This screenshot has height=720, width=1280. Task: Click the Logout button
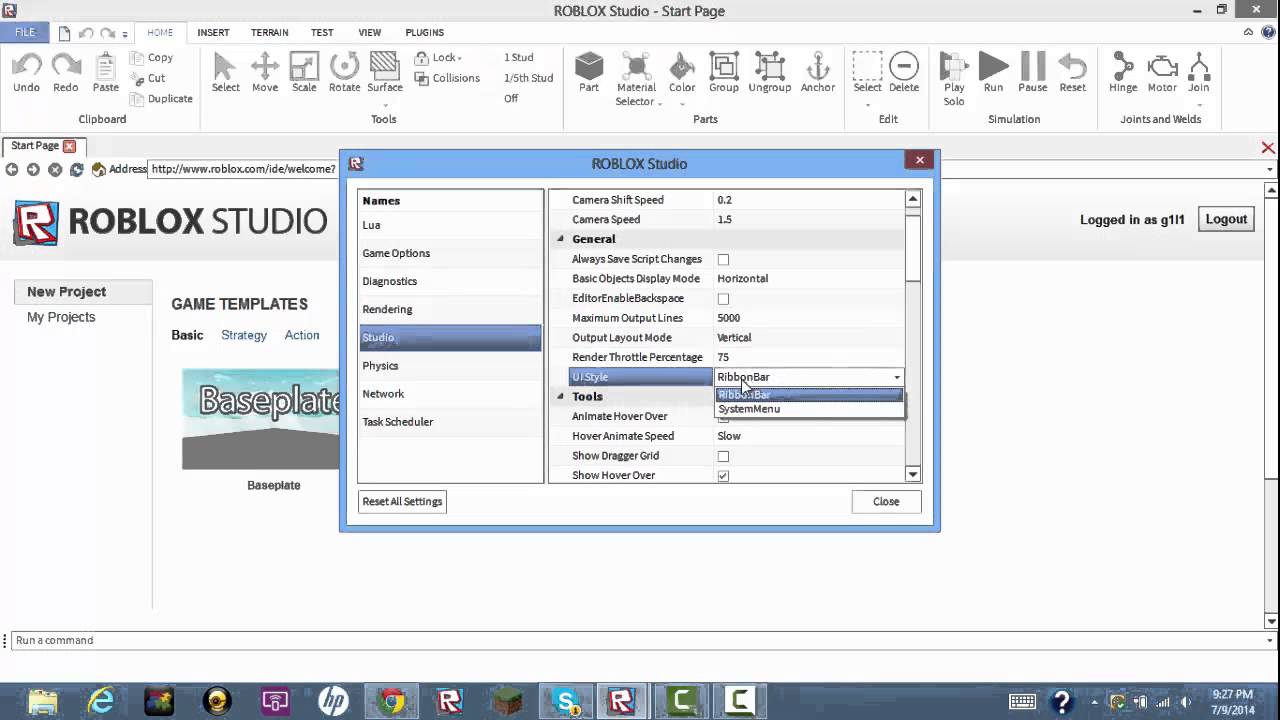(1226, 220)
